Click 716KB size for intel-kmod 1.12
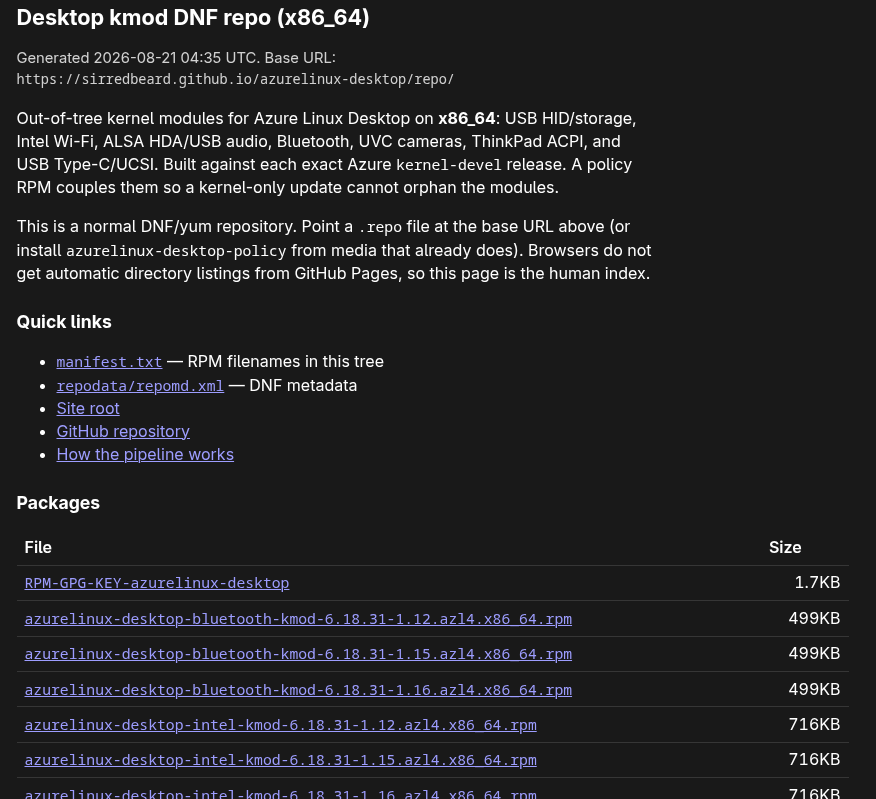 point(815,724)
